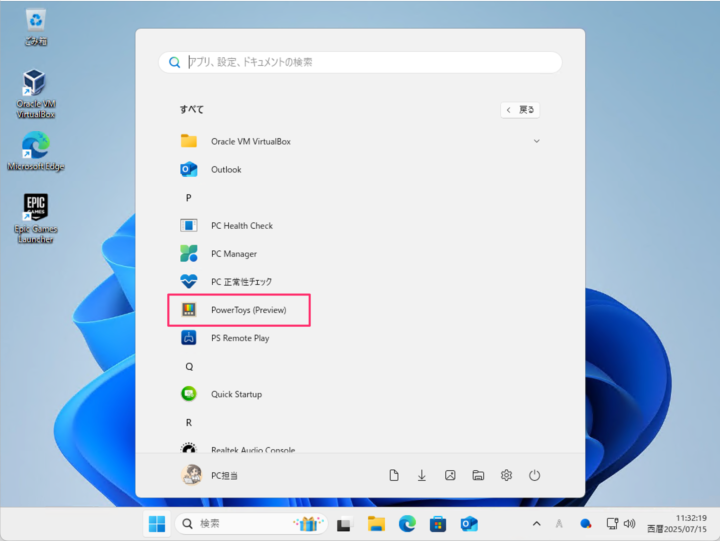Open PC Health Check via its label

point(242,225)
